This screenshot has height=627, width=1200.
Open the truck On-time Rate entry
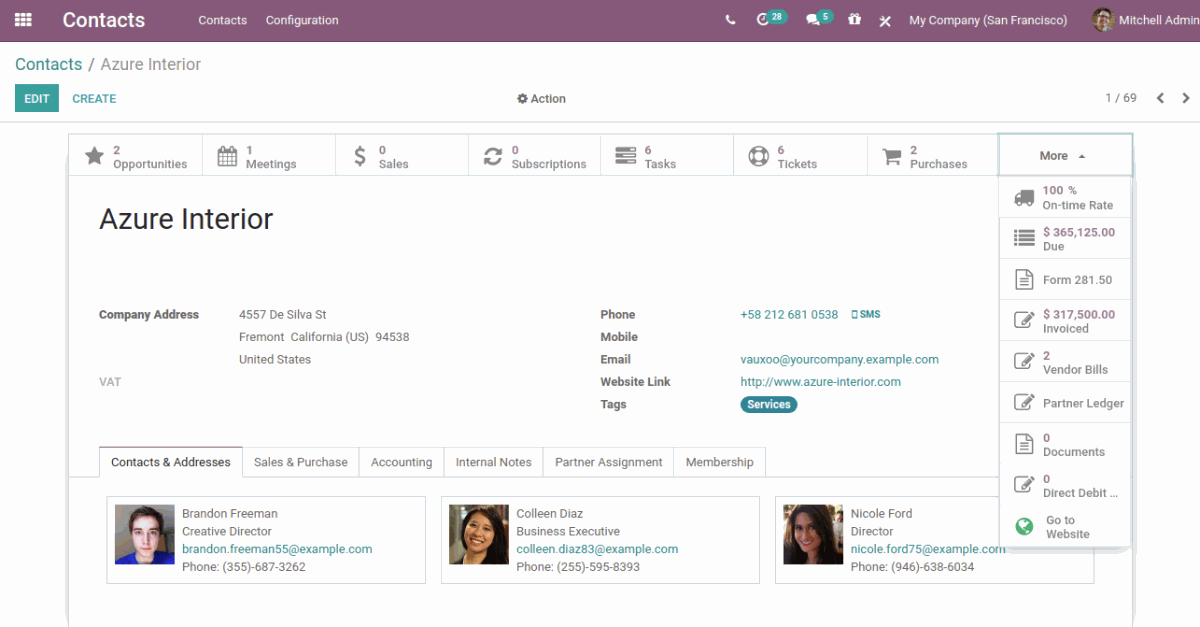pos(1065,197)
